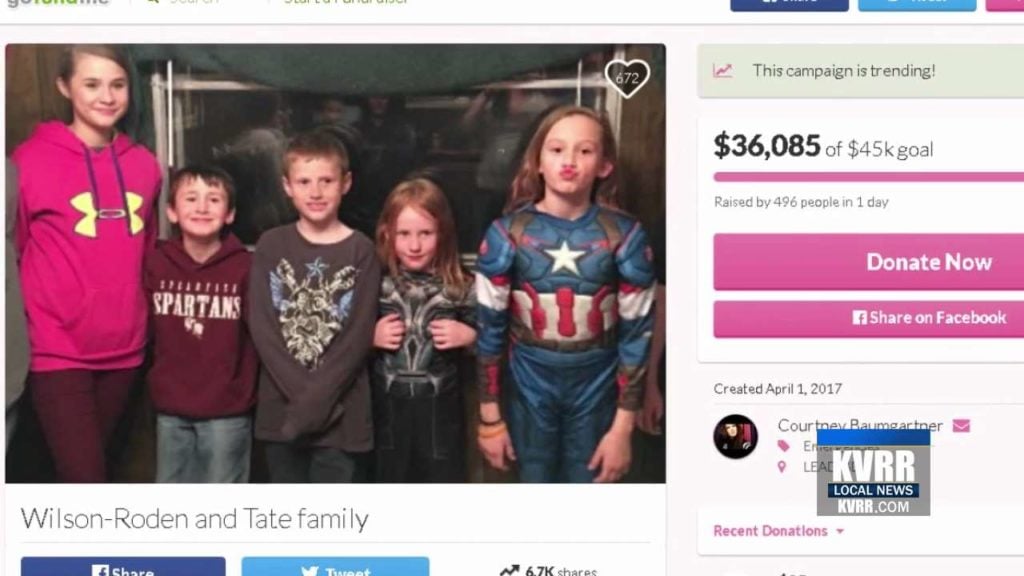Expand the Recent Donations dropdown
Viewport: 1024px width, 576px height.
point(778,531)
